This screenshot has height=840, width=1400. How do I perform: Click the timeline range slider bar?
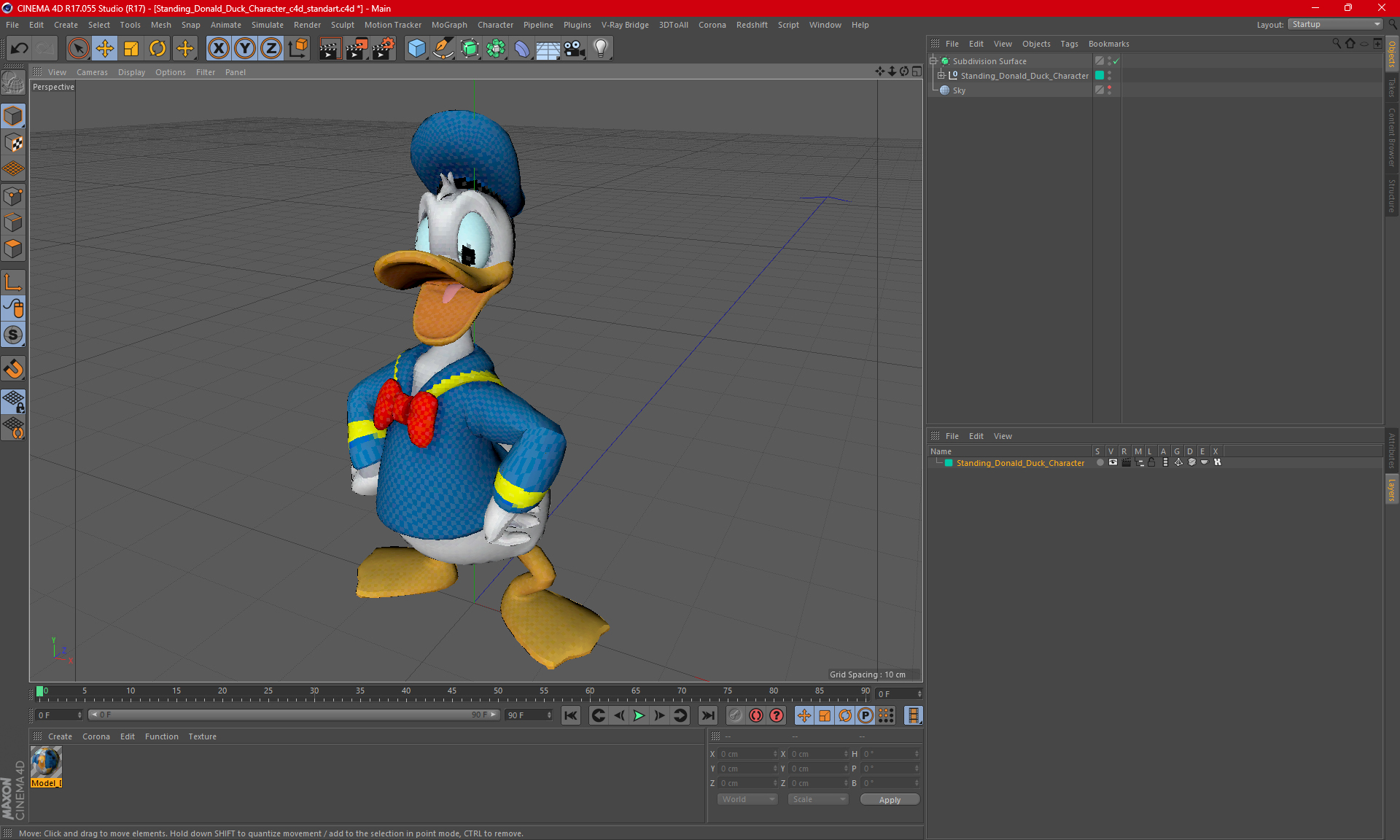294,715
